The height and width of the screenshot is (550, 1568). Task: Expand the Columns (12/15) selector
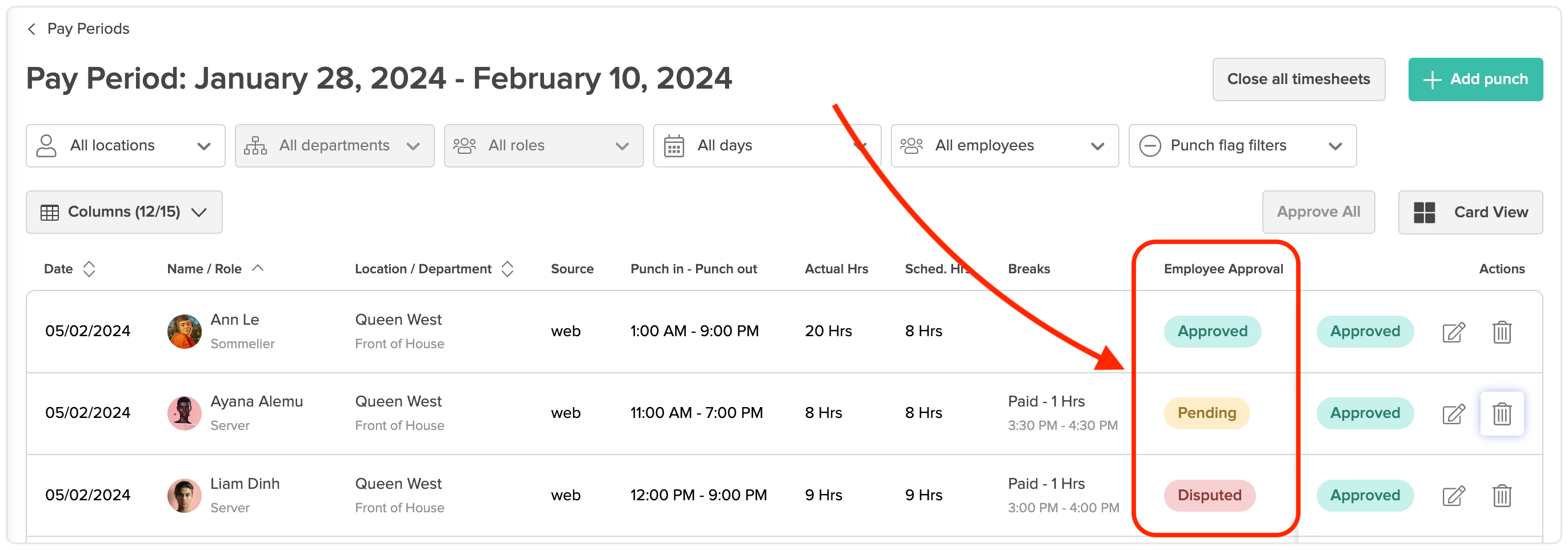tap(123, 212)
